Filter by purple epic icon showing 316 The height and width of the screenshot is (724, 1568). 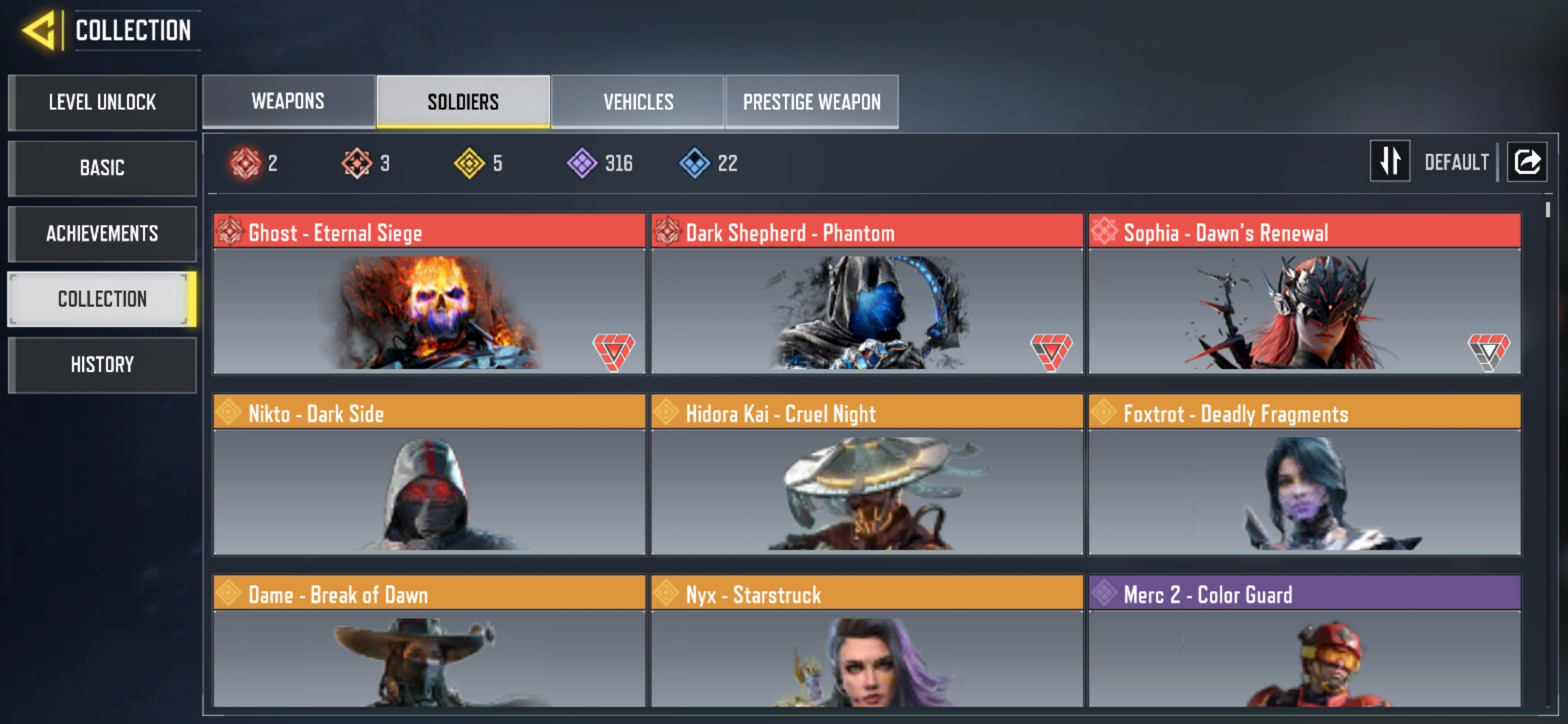coord(582,163)
